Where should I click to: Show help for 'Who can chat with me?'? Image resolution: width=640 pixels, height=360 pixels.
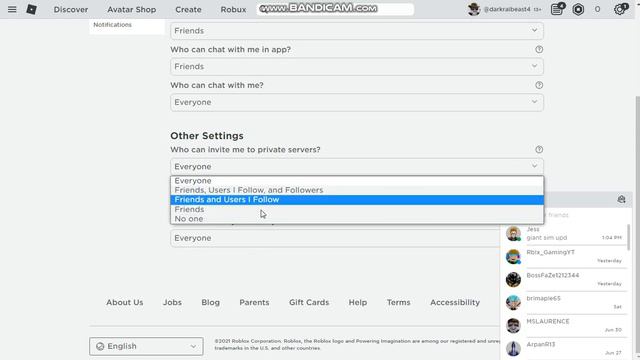pyautogui.click(x=539, y=85)
